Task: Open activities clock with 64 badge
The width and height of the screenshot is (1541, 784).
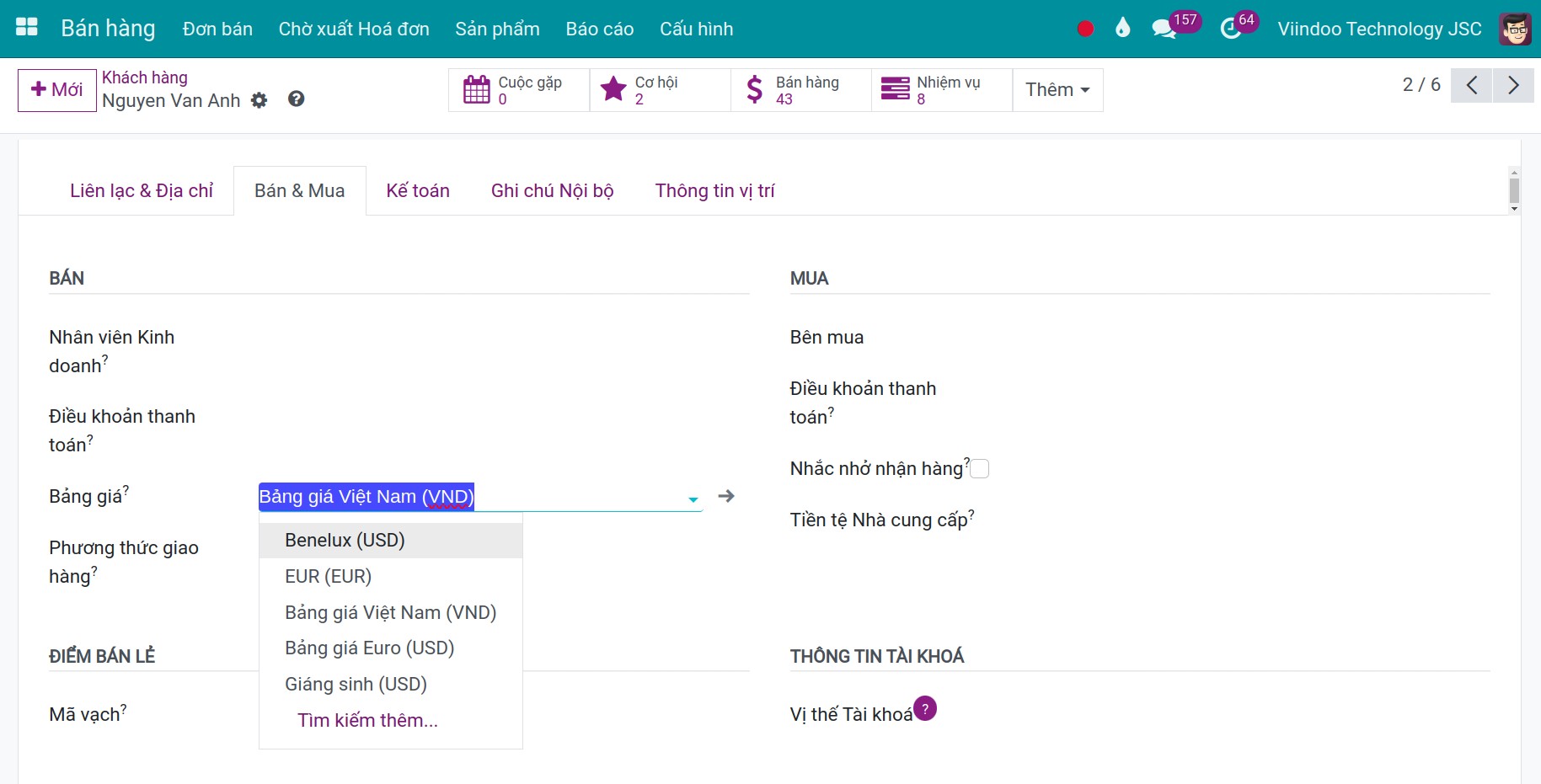Action: 1230,29
